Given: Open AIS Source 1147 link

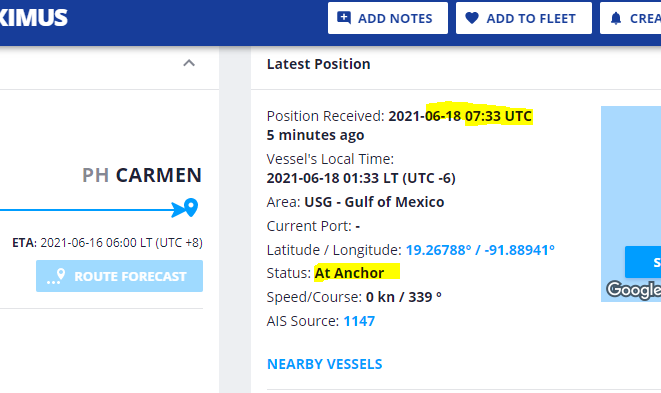Looking at the screenshot, I should tap(359, 321).
